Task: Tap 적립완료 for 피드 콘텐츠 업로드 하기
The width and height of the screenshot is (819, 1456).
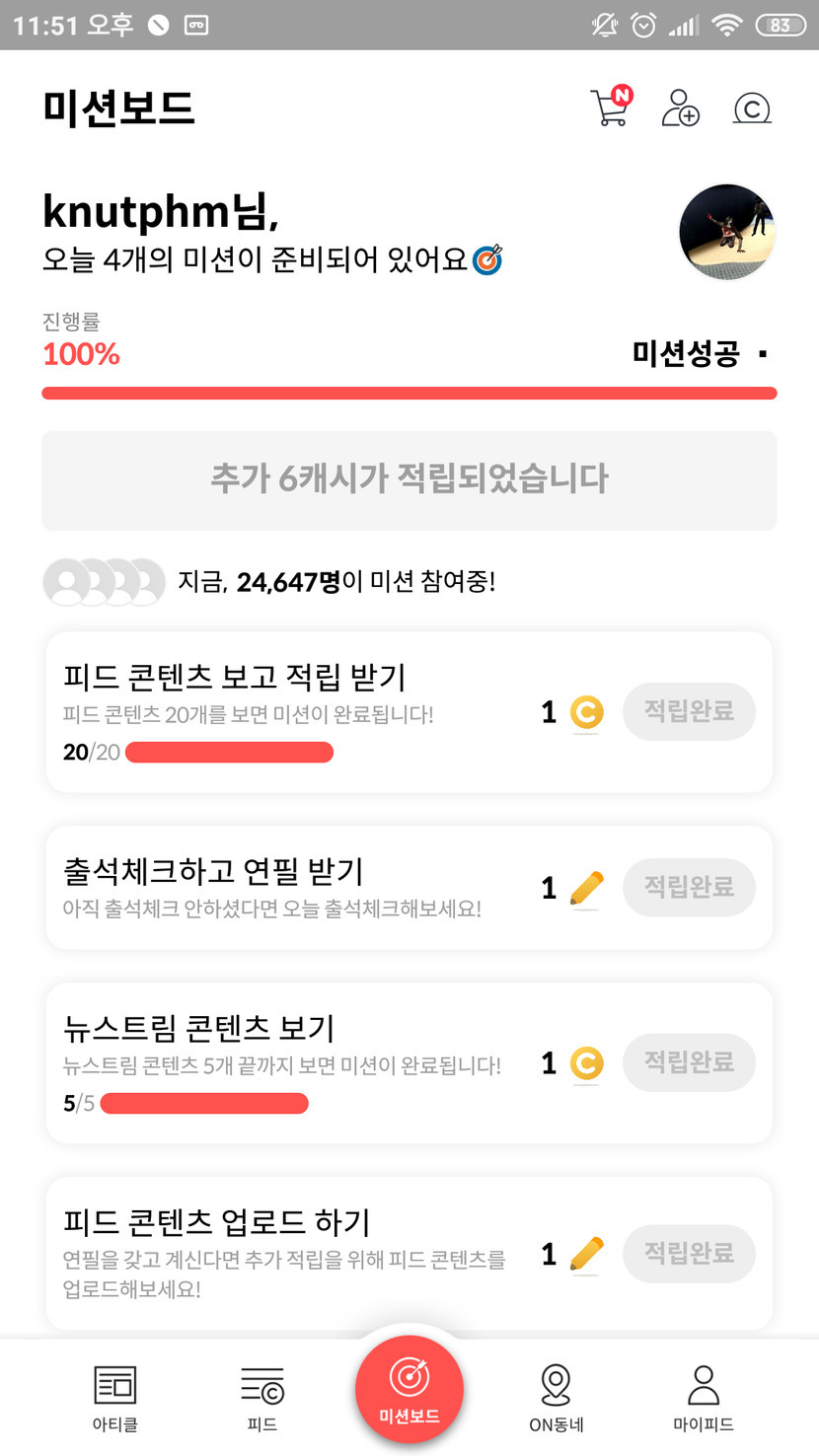Action: pos(689,1254)
